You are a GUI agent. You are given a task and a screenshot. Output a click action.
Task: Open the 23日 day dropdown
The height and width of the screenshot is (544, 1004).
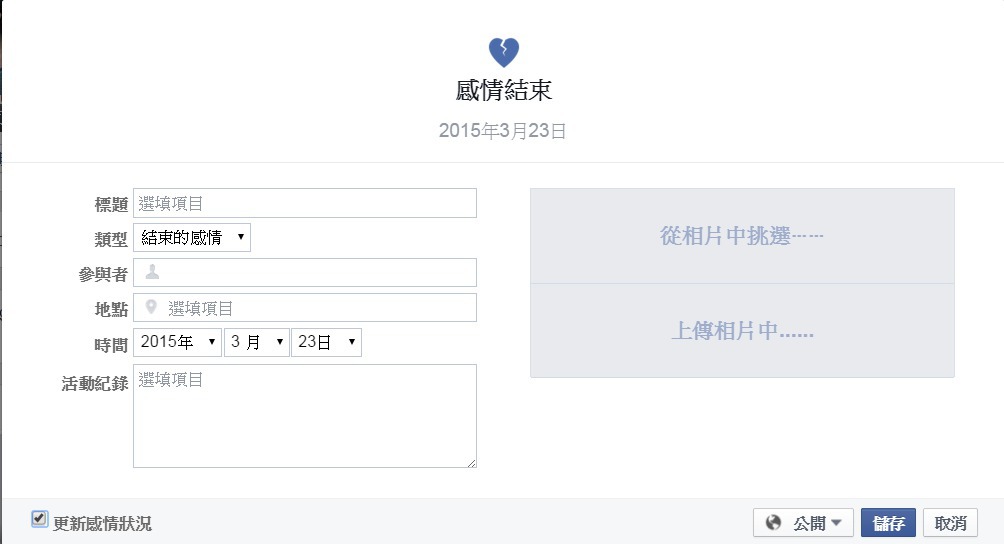point(327,342)
